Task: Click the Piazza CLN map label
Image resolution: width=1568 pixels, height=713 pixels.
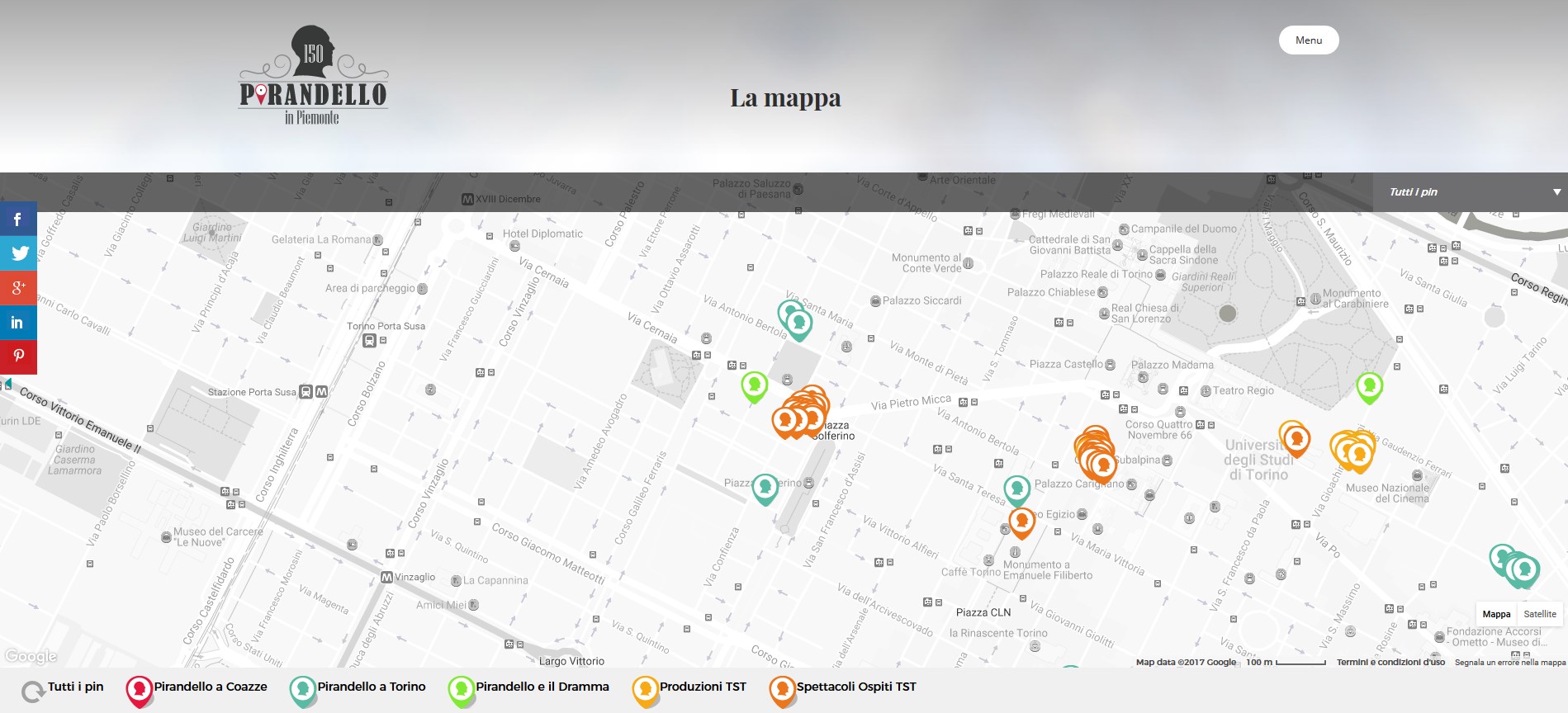Action: tap(983, 612)
